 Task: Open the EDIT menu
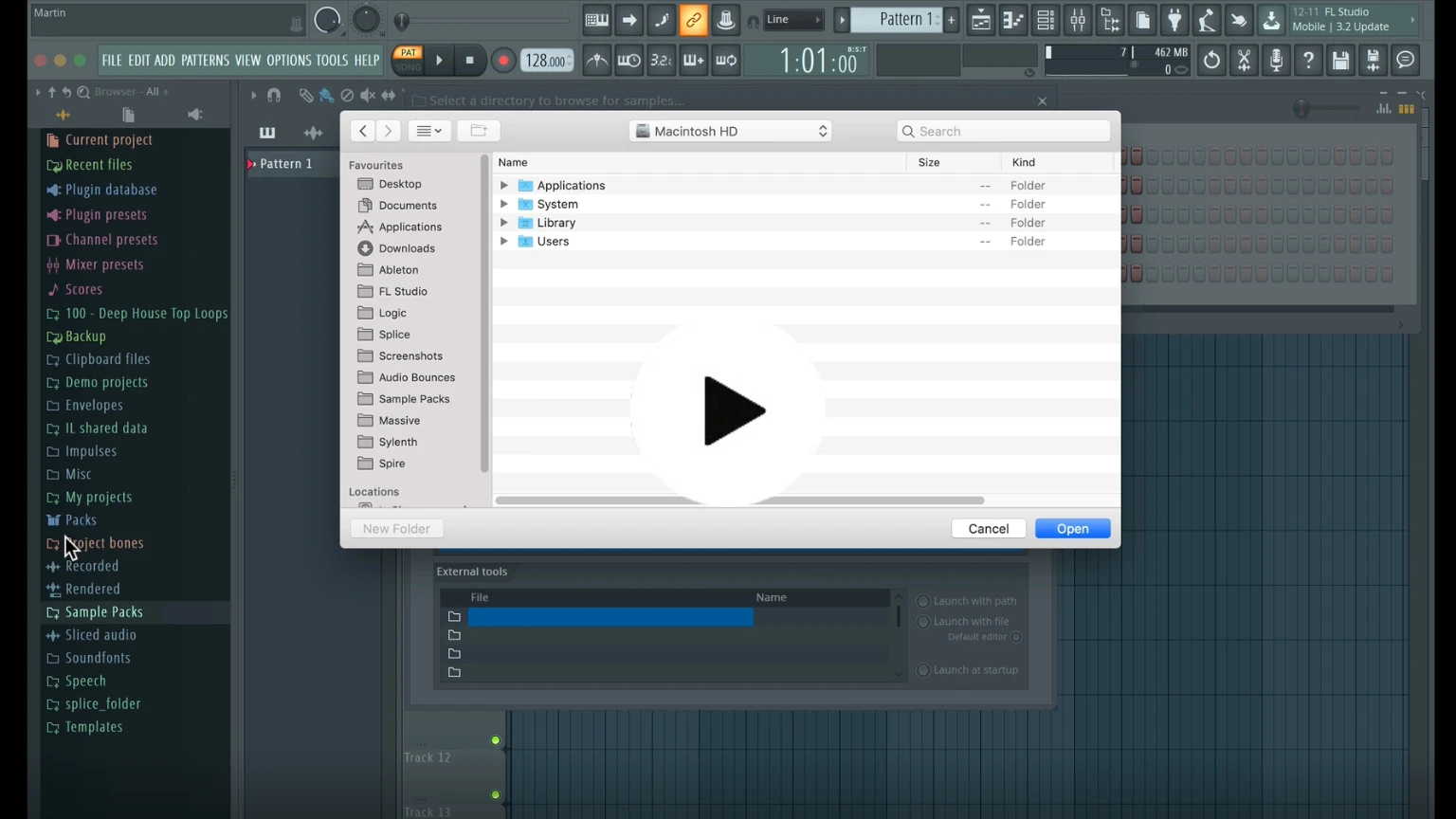tap(138, 61)
